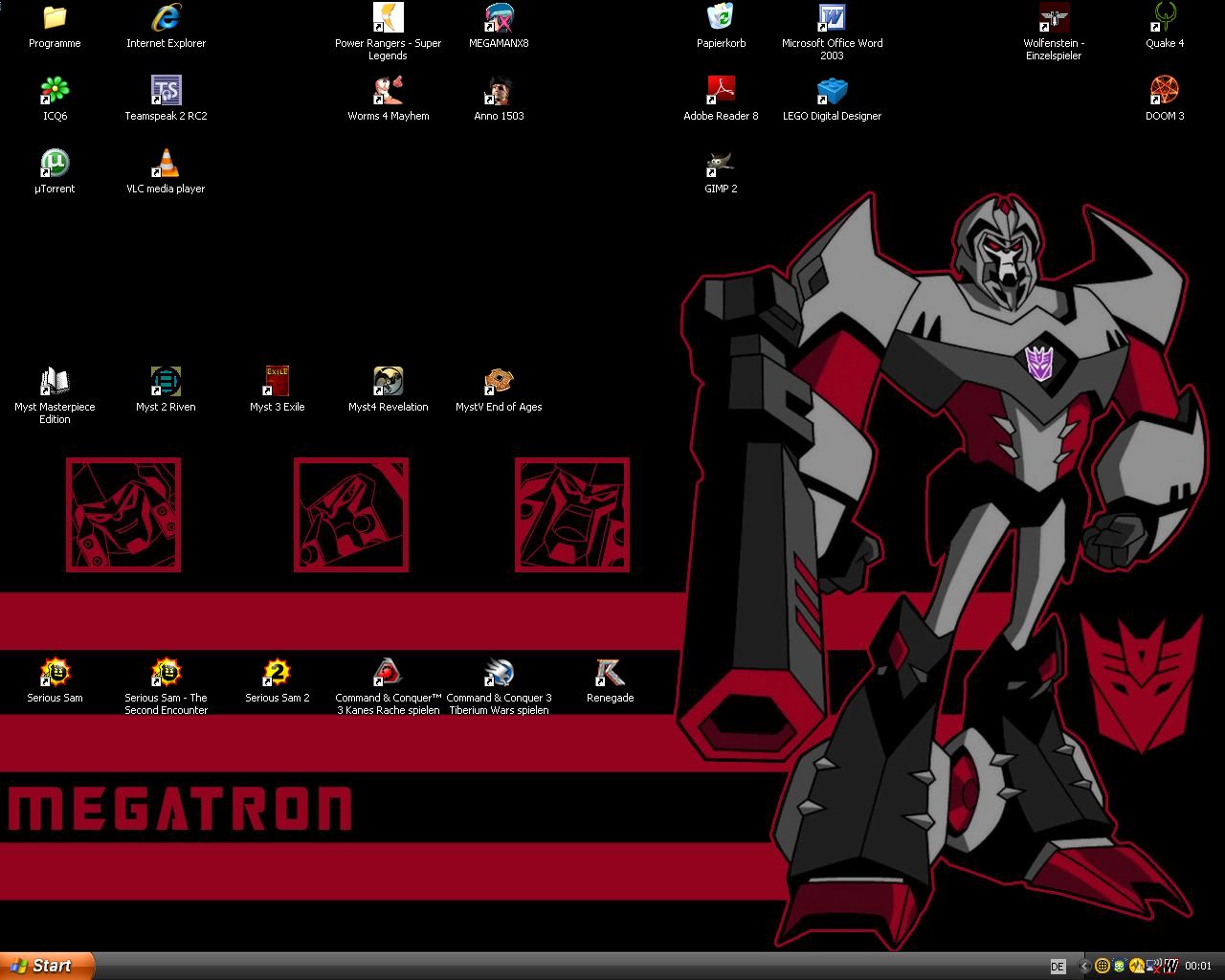
Task: Select the ICQ6 shortcut
Action: pos(55,100)
